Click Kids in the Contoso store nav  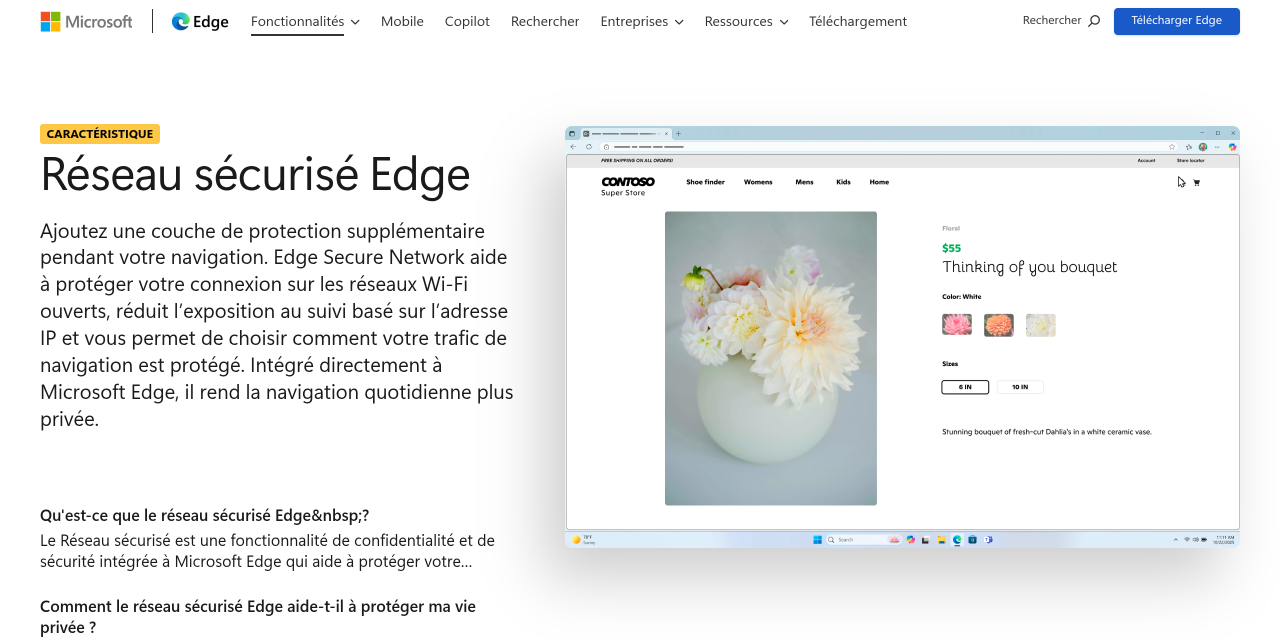coord(843,182)
